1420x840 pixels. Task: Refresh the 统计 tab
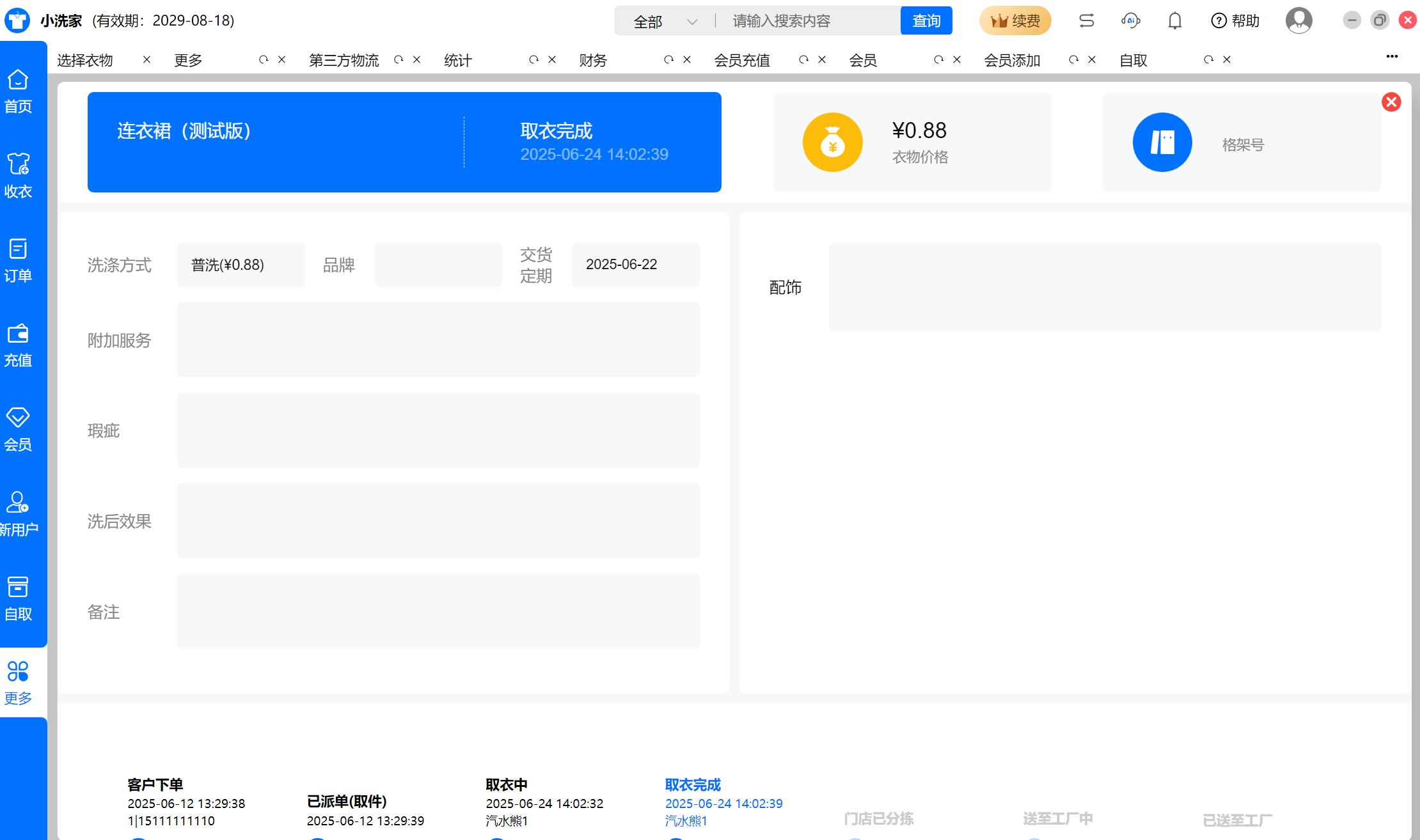[533, 60]
